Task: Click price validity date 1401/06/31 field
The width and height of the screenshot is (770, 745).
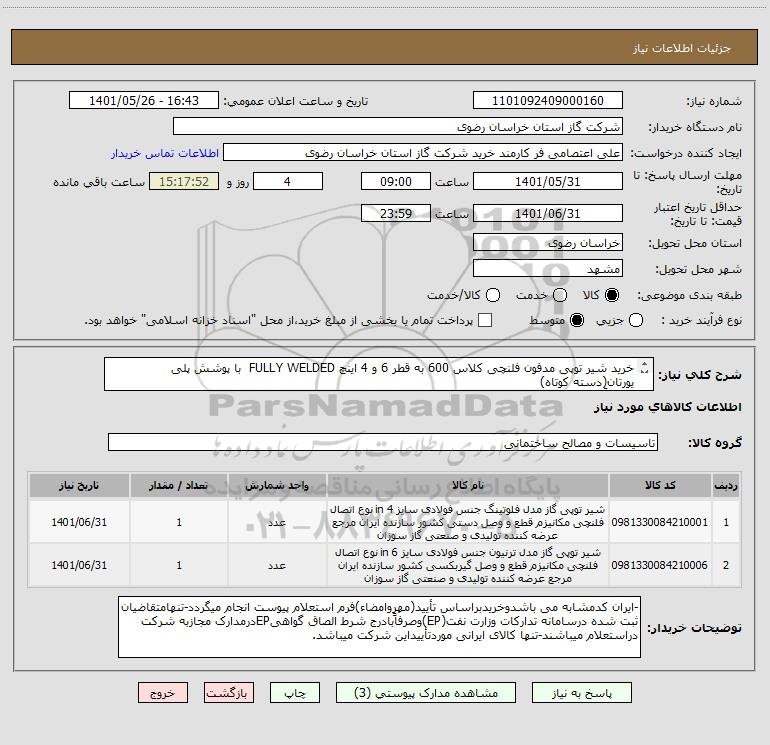Action: 548,213
